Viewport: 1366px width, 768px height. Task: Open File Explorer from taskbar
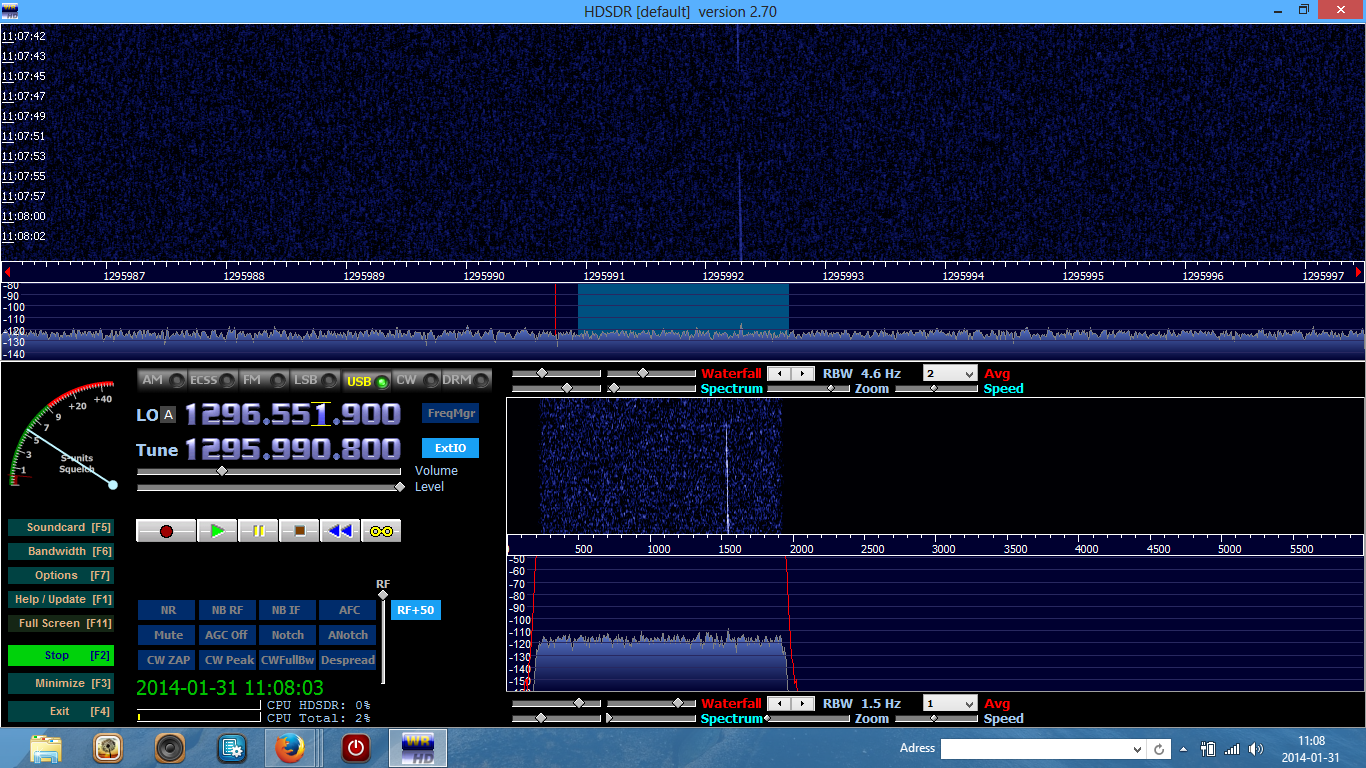[46, 748]
